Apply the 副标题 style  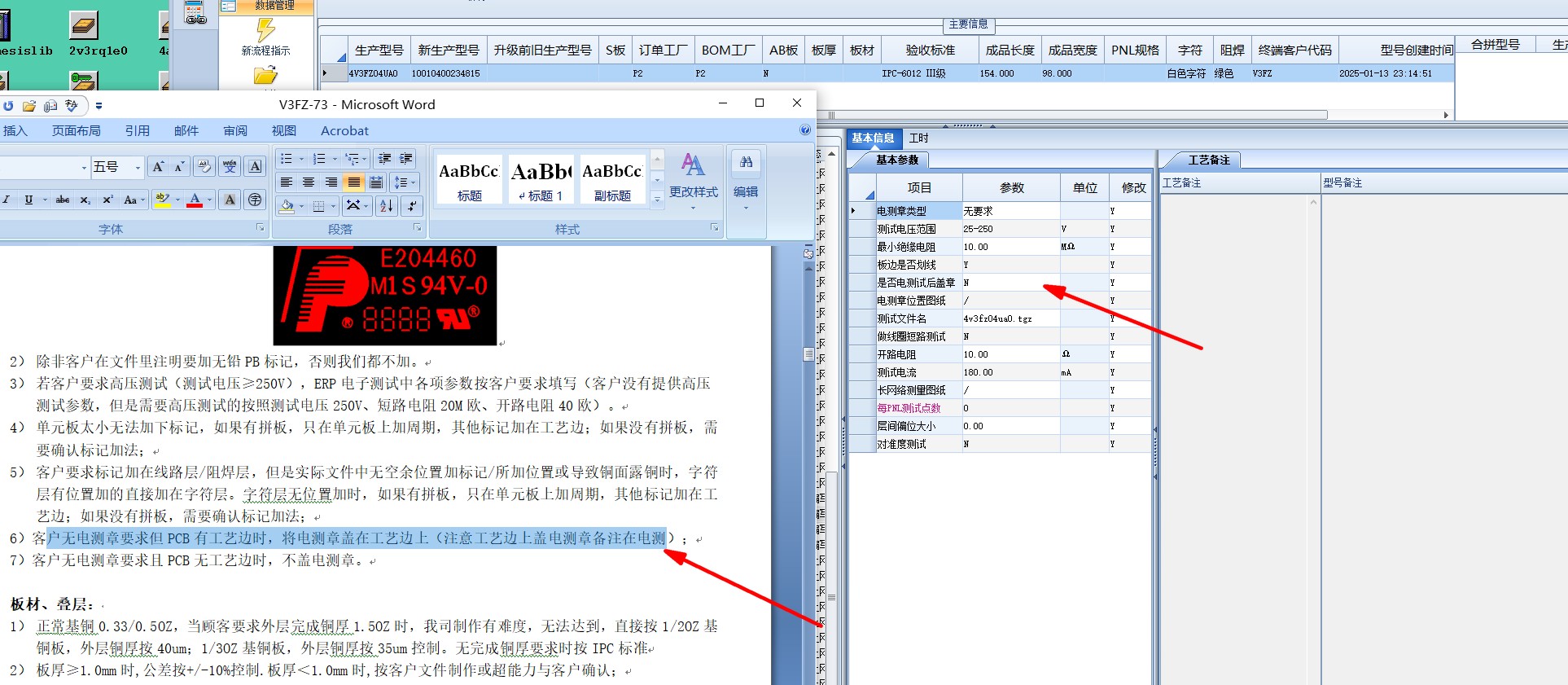(x=612, y=179)
